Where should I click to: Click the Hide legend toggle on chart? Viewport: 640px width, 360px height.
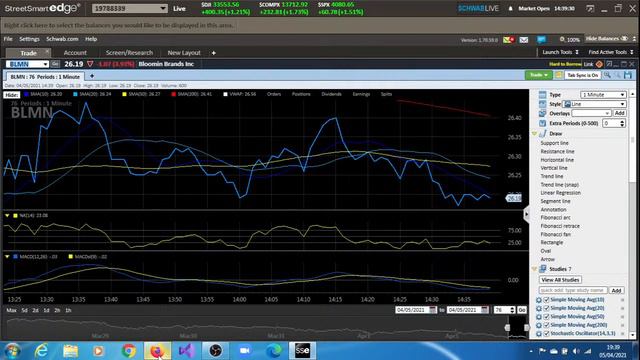pos(11,95)
